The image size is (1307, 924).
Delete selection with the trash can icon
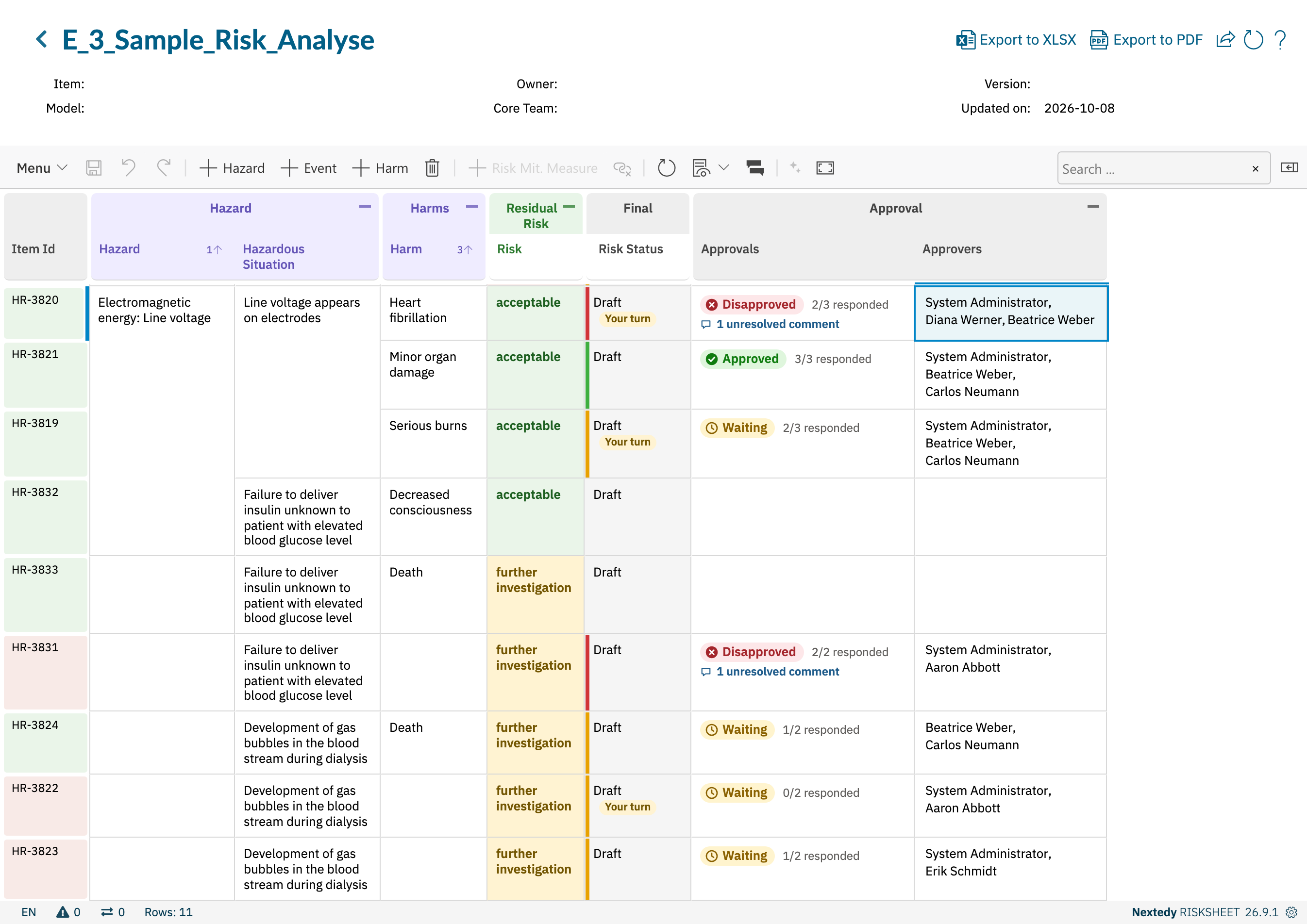tap(432, 168)
